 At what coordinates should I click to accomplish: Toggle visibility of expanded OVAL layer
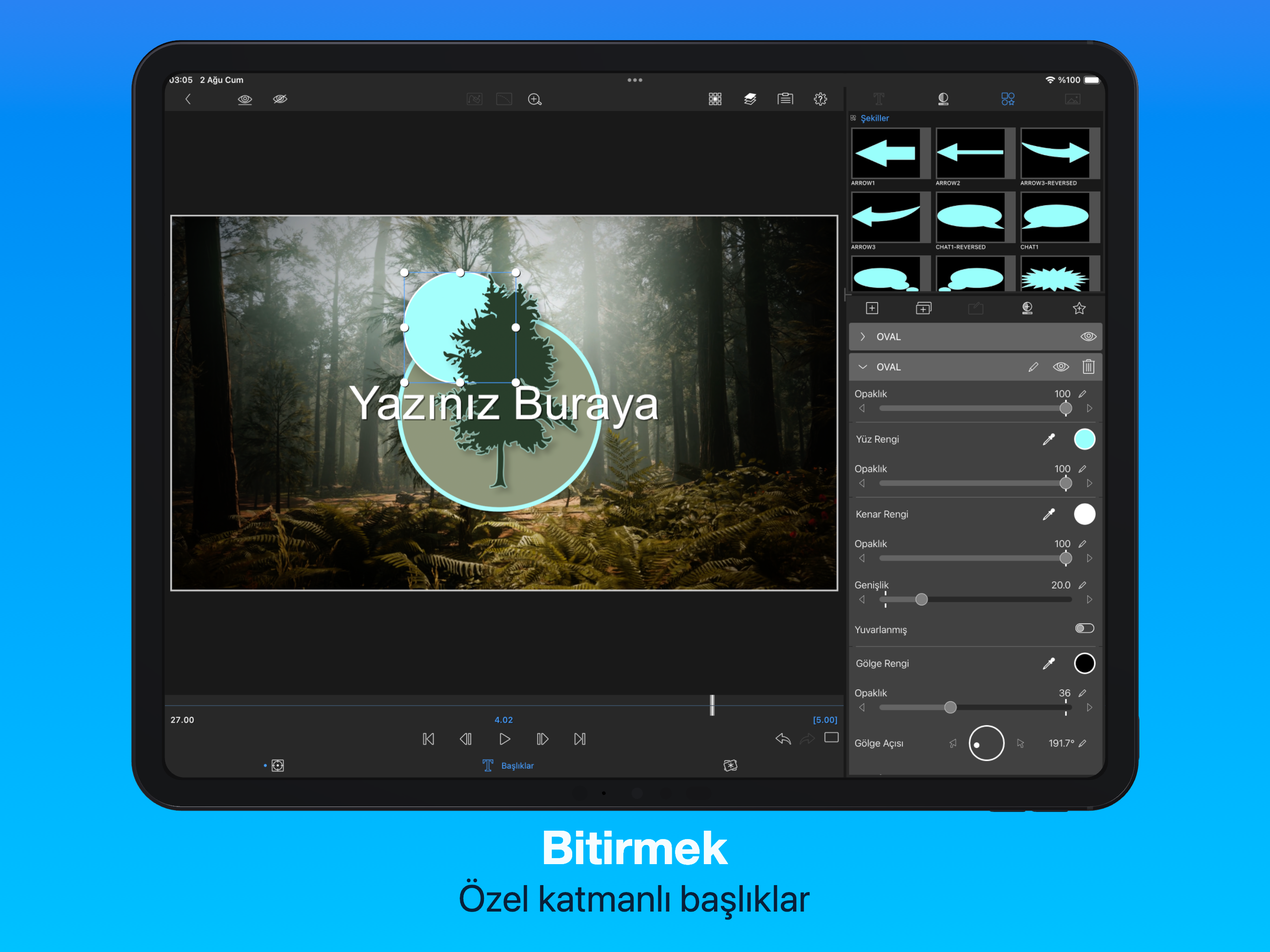(1060, 366)
